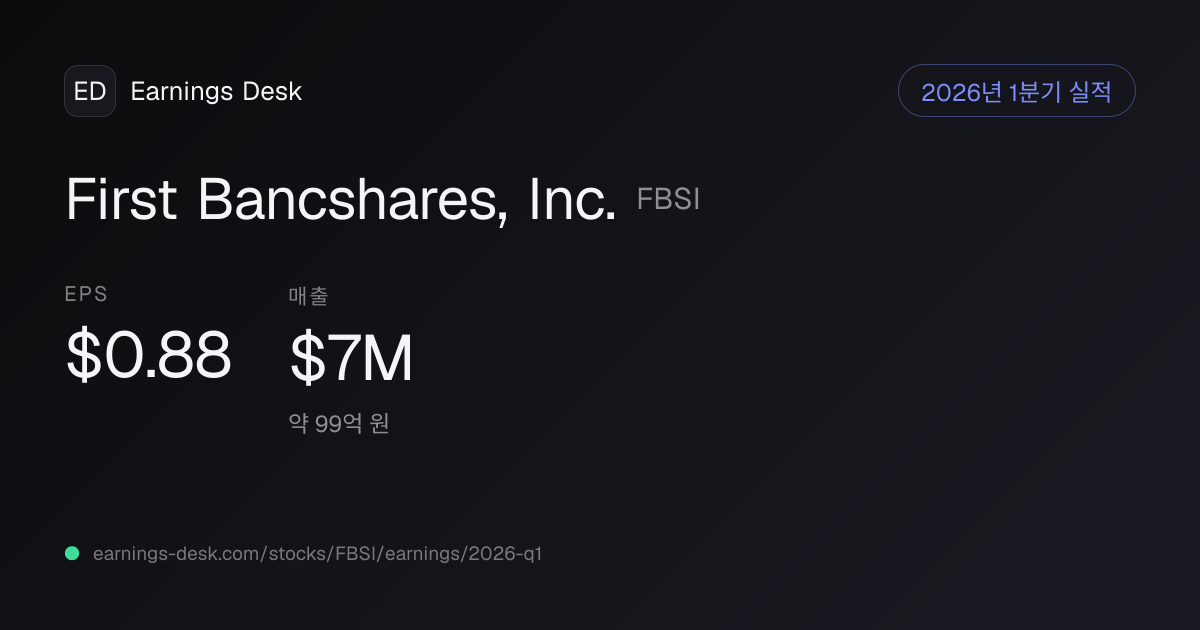1200x630 pixels.
Task: Click the word "Bancshares," in the heading
Action: pyautogui.click(x=350, y=201)
